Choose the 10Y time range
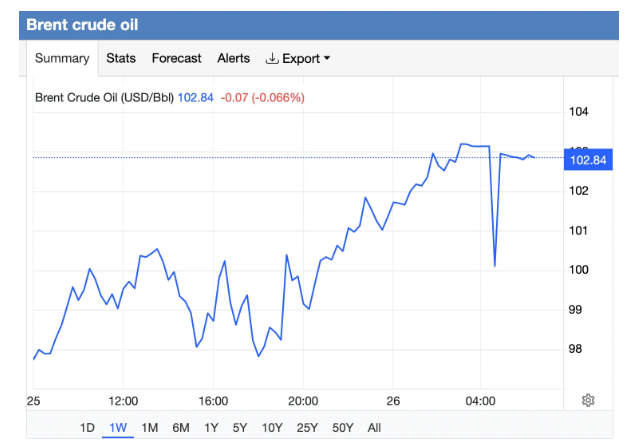This screenshot has height=440, width=626. (x=271, y=428)
